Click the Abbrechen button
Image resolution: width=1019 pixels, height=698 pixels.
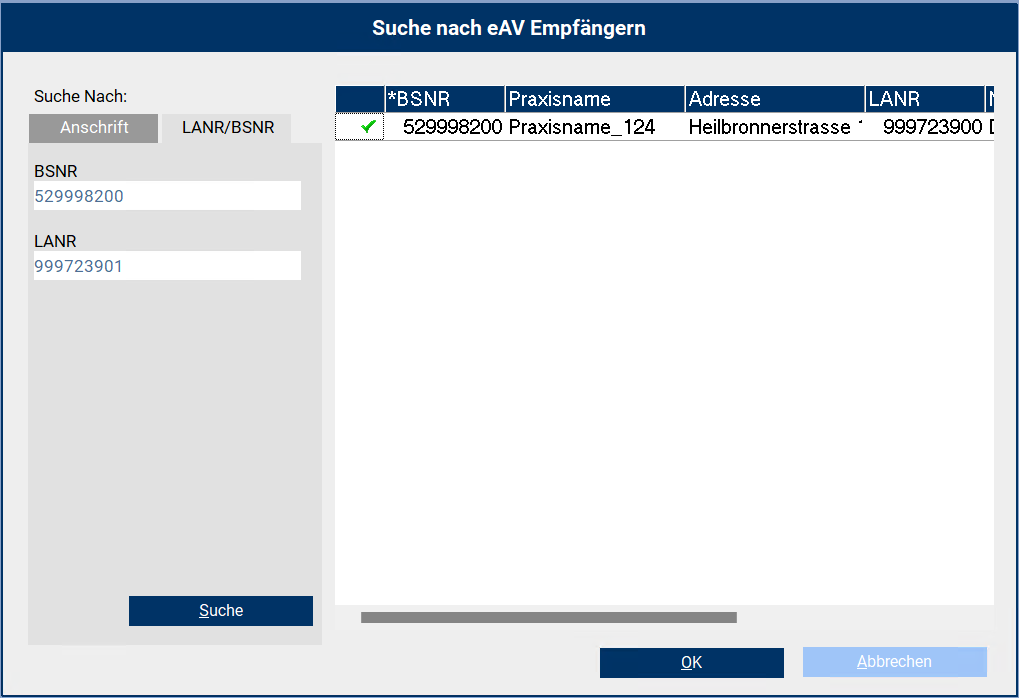[893, 662]
